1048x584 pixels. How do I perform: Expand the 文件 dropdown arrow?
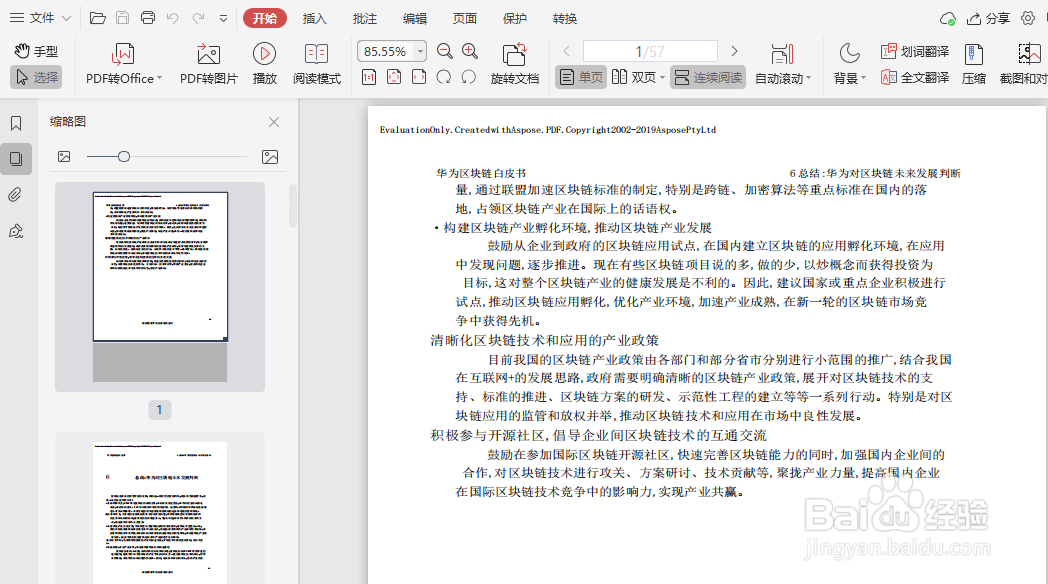pyautogui.click(x=66, y=19)
